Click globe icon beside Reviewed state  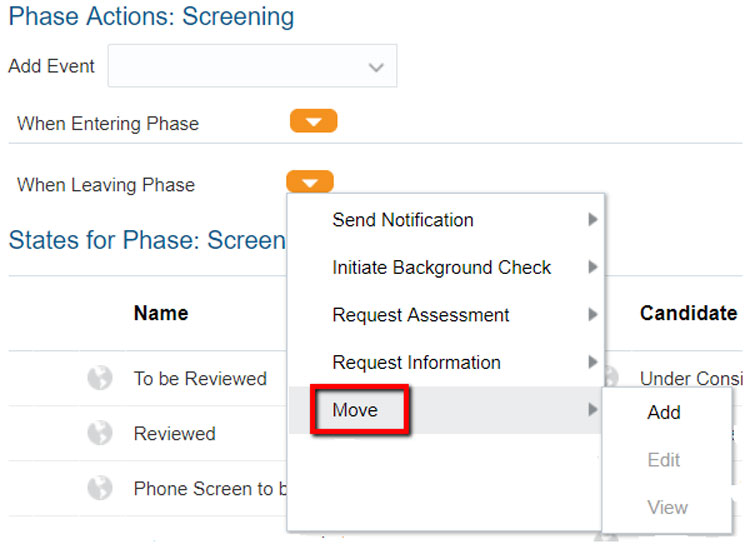coord(99,434)
